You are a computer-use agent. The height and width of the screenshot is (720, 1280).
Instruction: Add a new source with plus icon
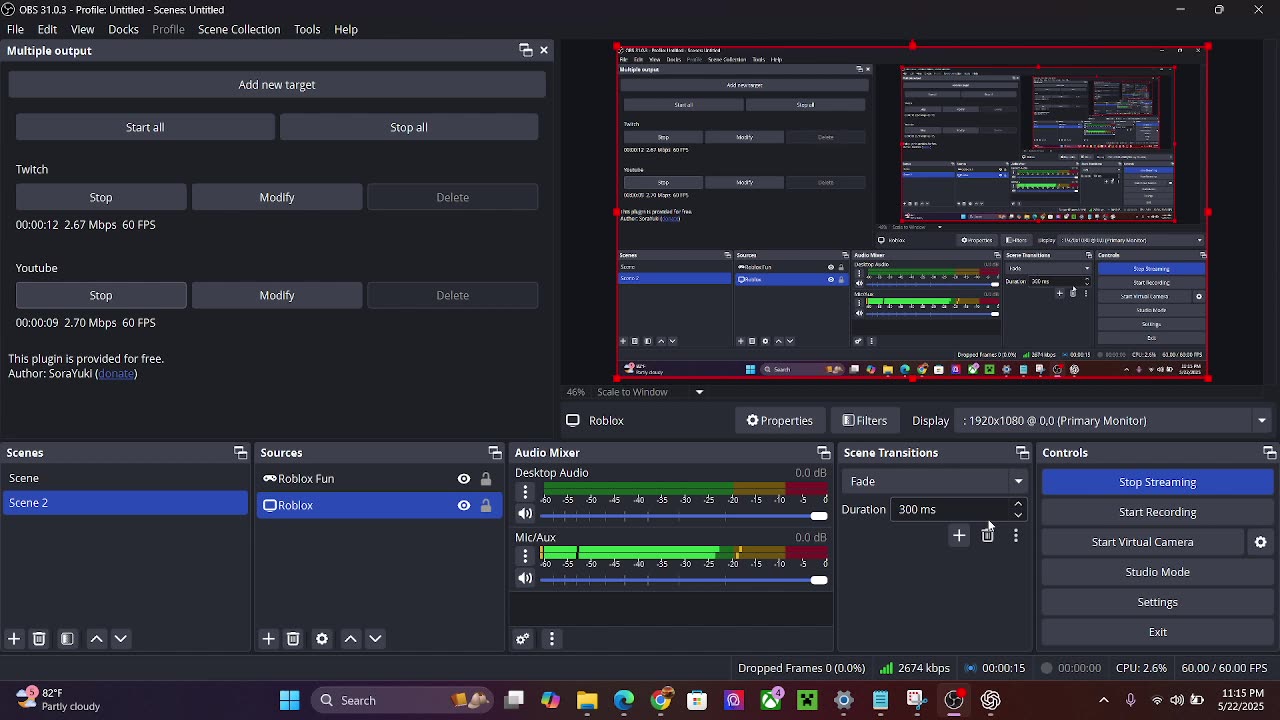point(269,639)
